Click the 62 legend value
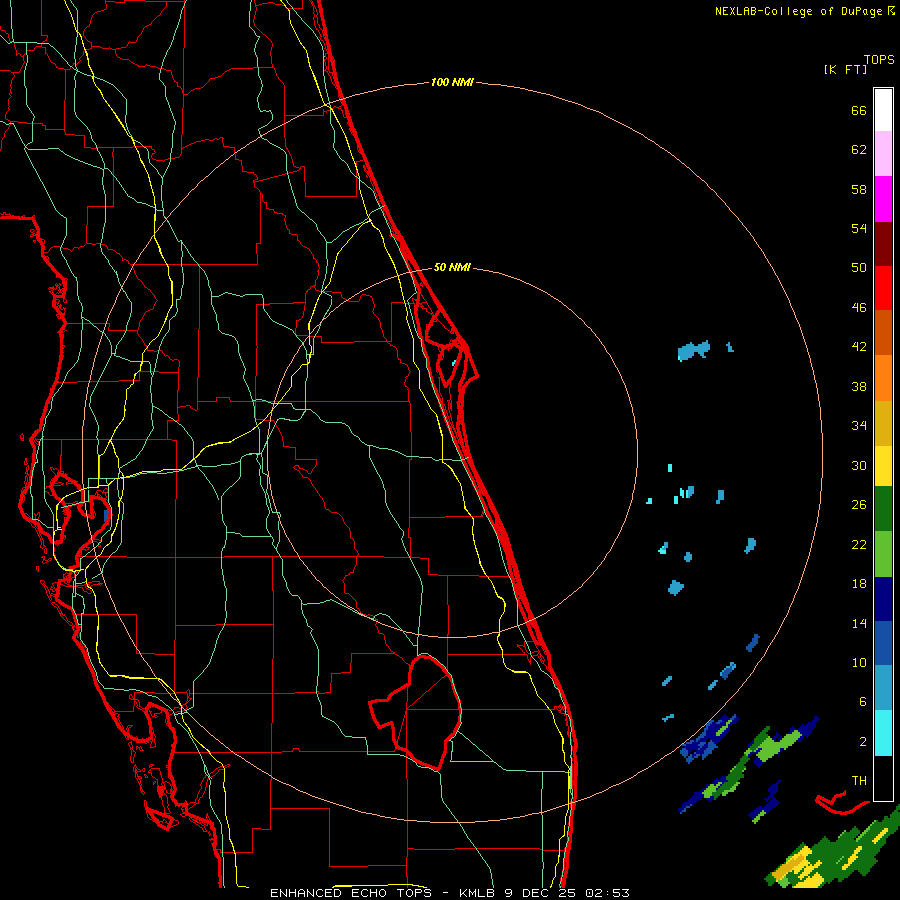The height and width of the screenshot is (900, 900). click(859, 150)
